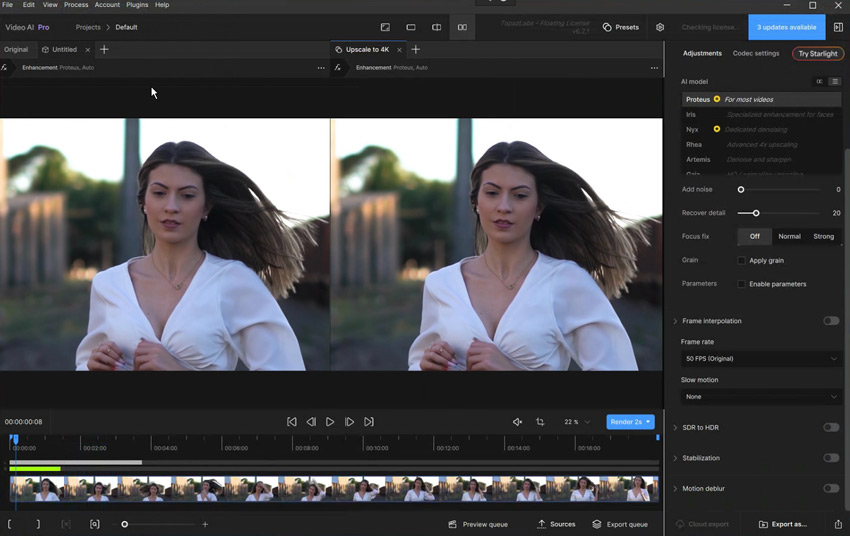The image size is (850, 536).
Task: Play the video preview
Action: (x=330, y=422)
